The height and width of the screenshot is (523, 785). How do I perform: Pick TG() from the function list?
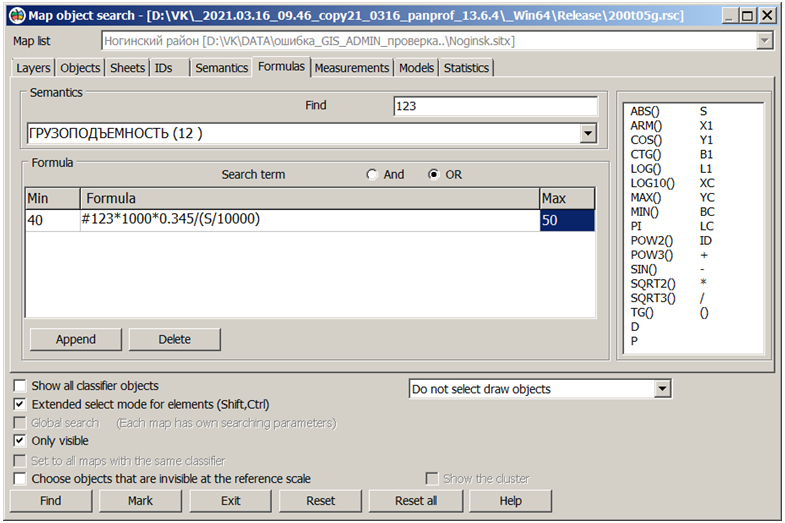(642, 313)
